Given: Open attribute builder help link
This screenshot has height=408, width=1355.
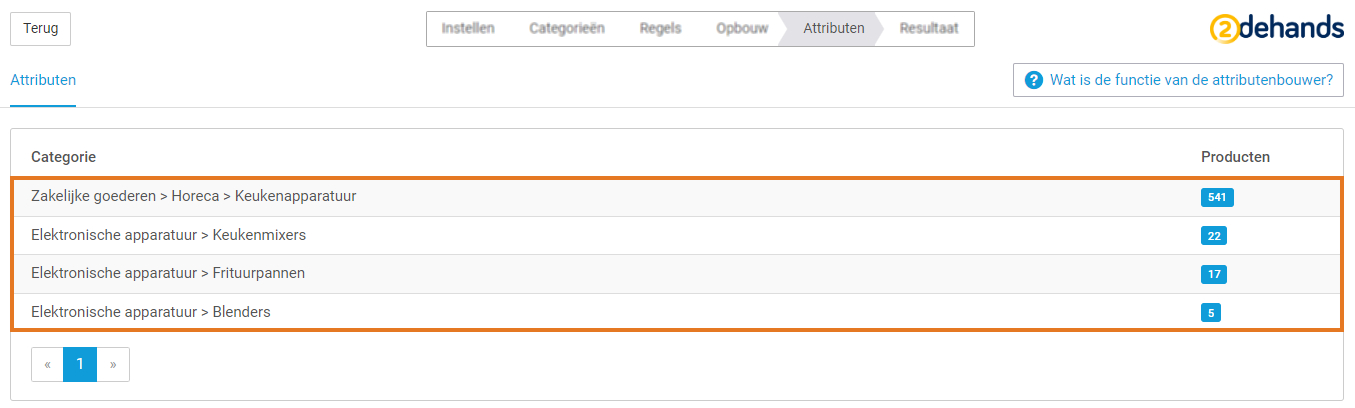Looking at the screenshot, I should (x=1178, y=80).
